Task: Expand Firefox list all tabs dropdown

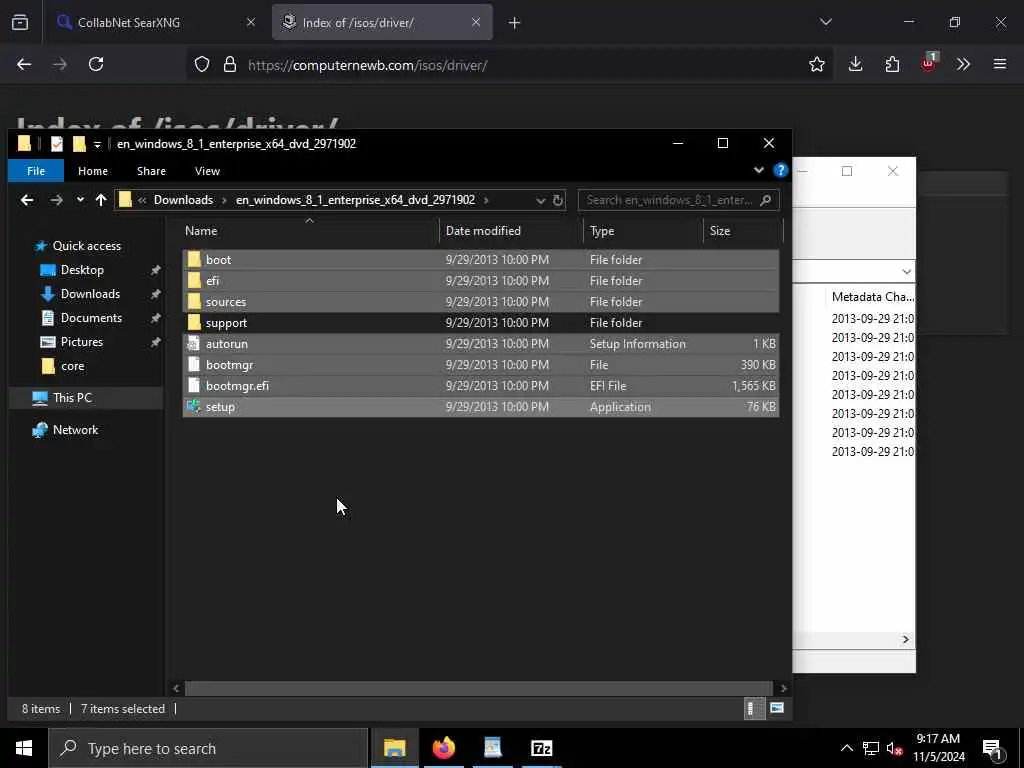Action: tap(825, 22)
